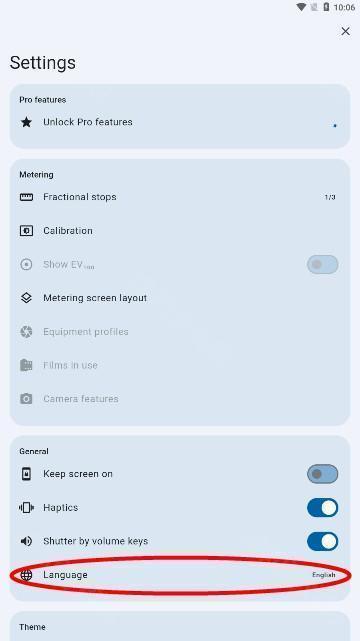Click the globe icon next to Language
360x641 pixels.
pyautogui.click(x=26, y=575)
